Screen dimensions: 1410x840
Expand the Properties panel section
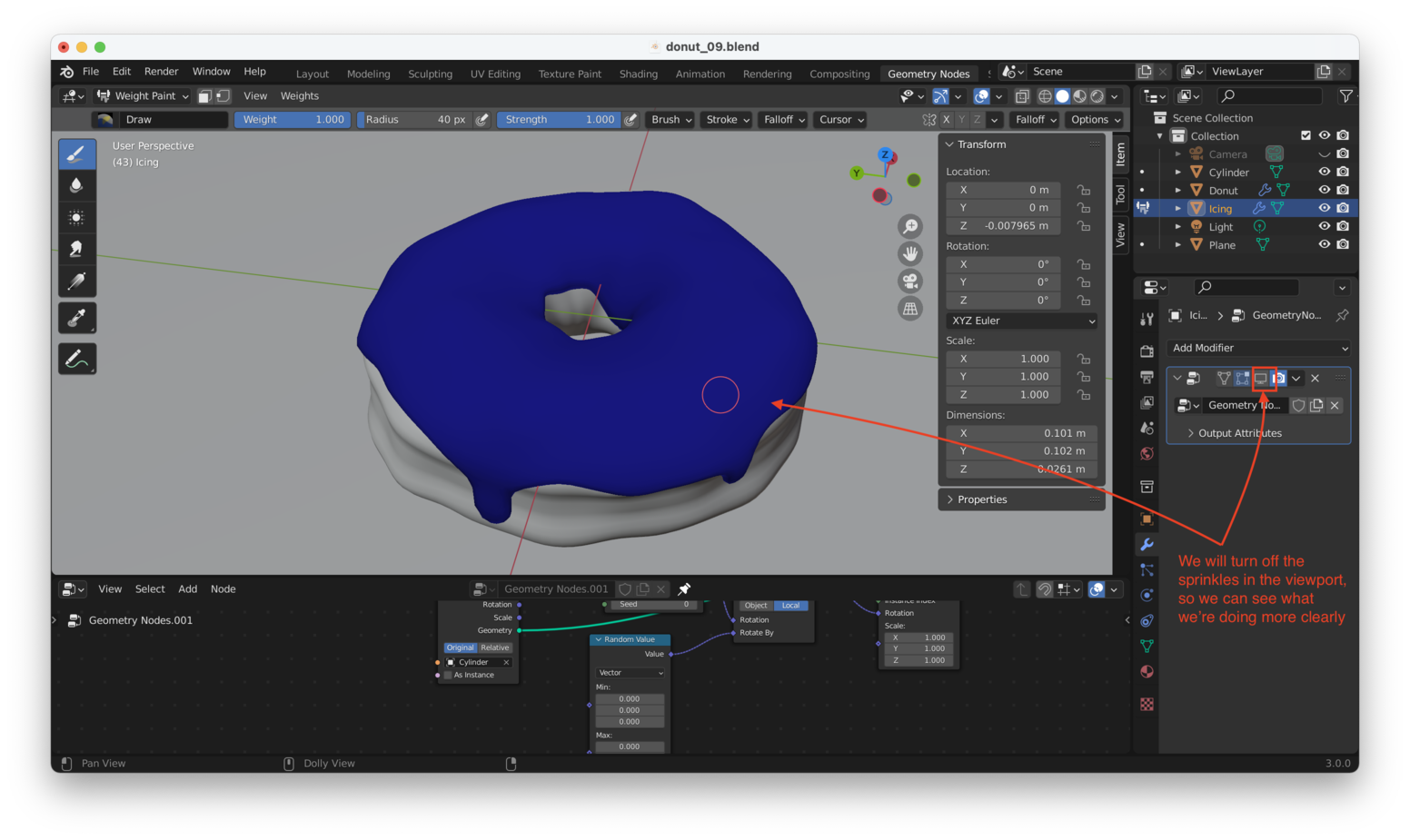click(981, 499)
